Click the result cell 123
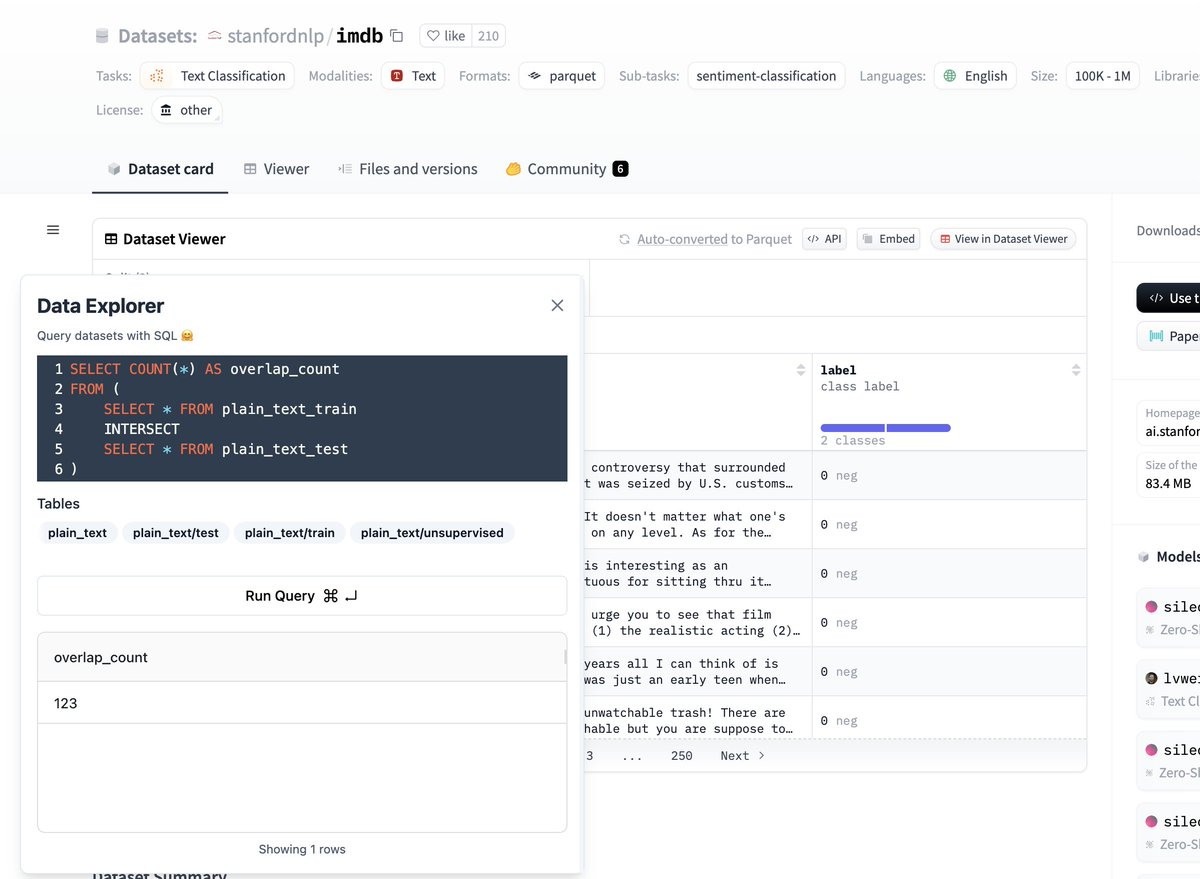1200x879 pixels. coord(301,704)
